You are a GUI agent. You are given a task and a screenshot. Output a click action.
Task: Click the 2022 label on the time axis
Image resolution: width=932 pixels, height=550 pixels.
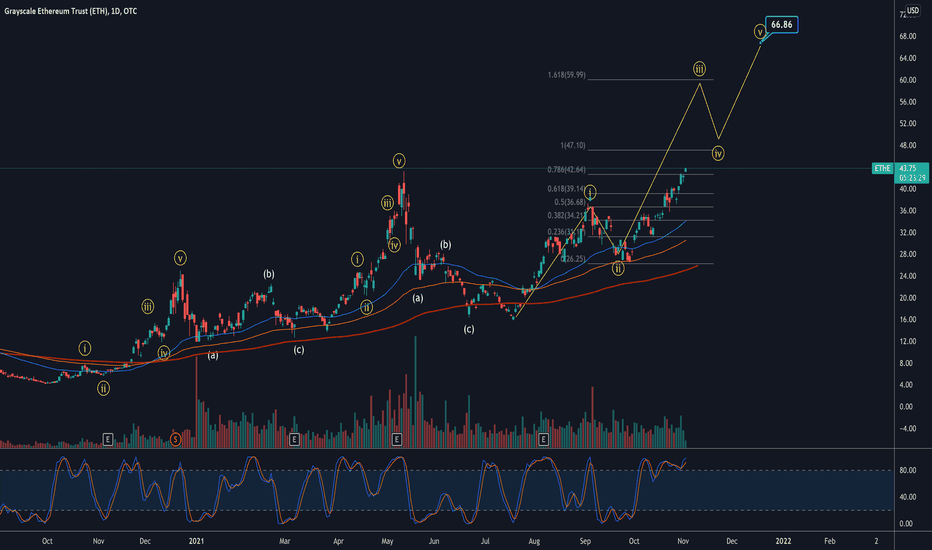pyautogui.click(x=783, y=541)
